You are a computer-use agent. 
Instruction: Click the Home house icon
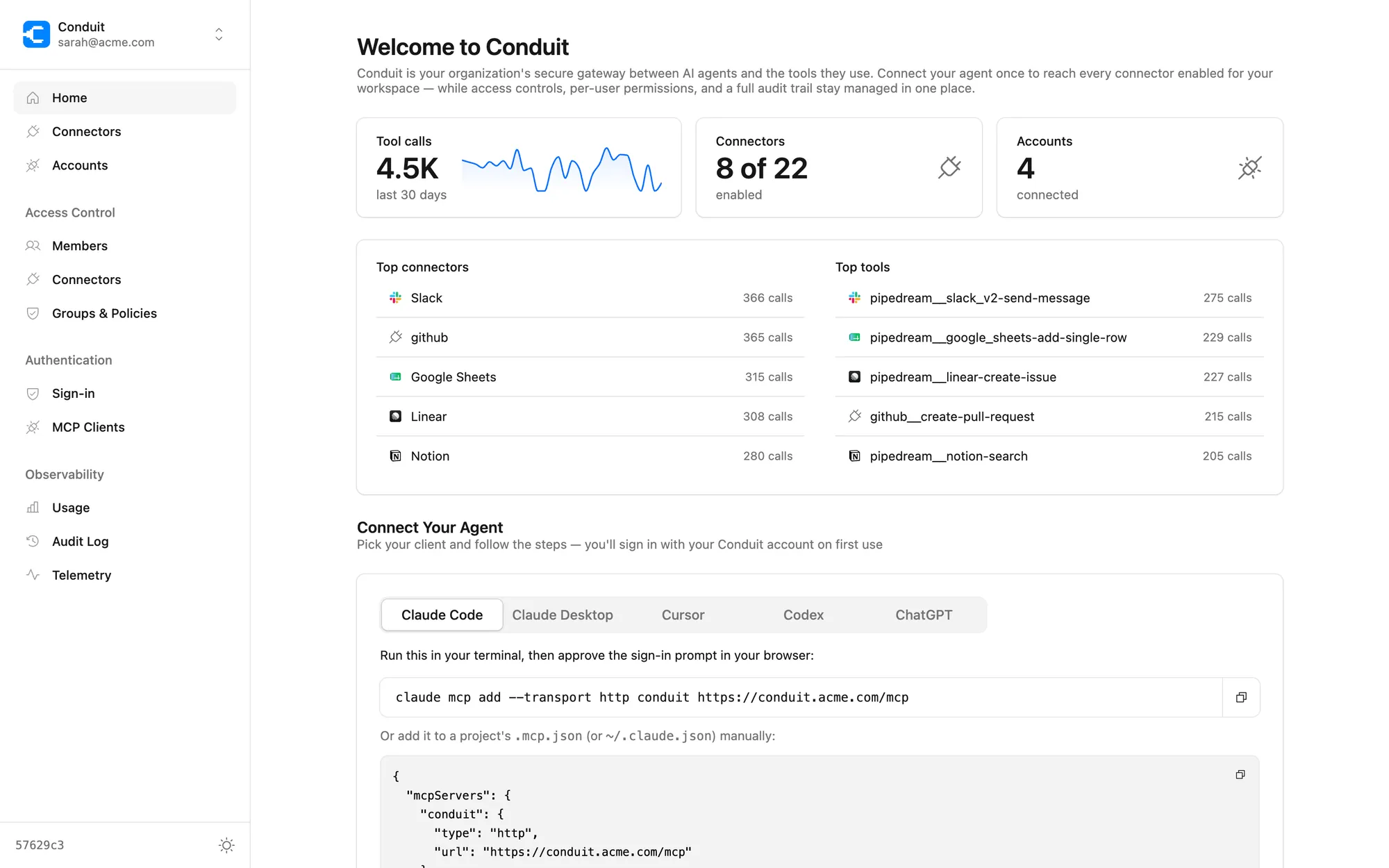[33, 98]
